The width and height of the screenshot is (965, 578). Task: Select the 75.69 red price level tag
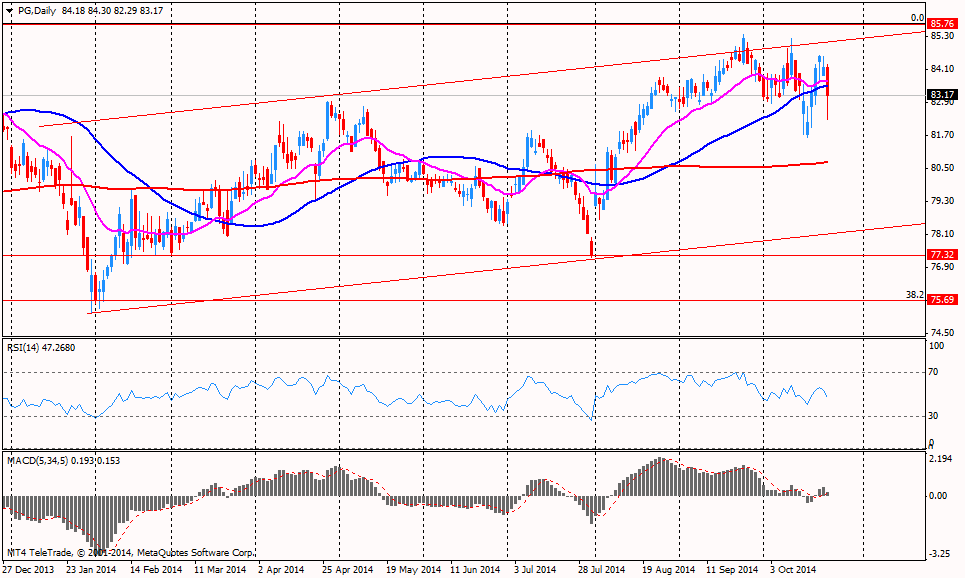[941, 299]
